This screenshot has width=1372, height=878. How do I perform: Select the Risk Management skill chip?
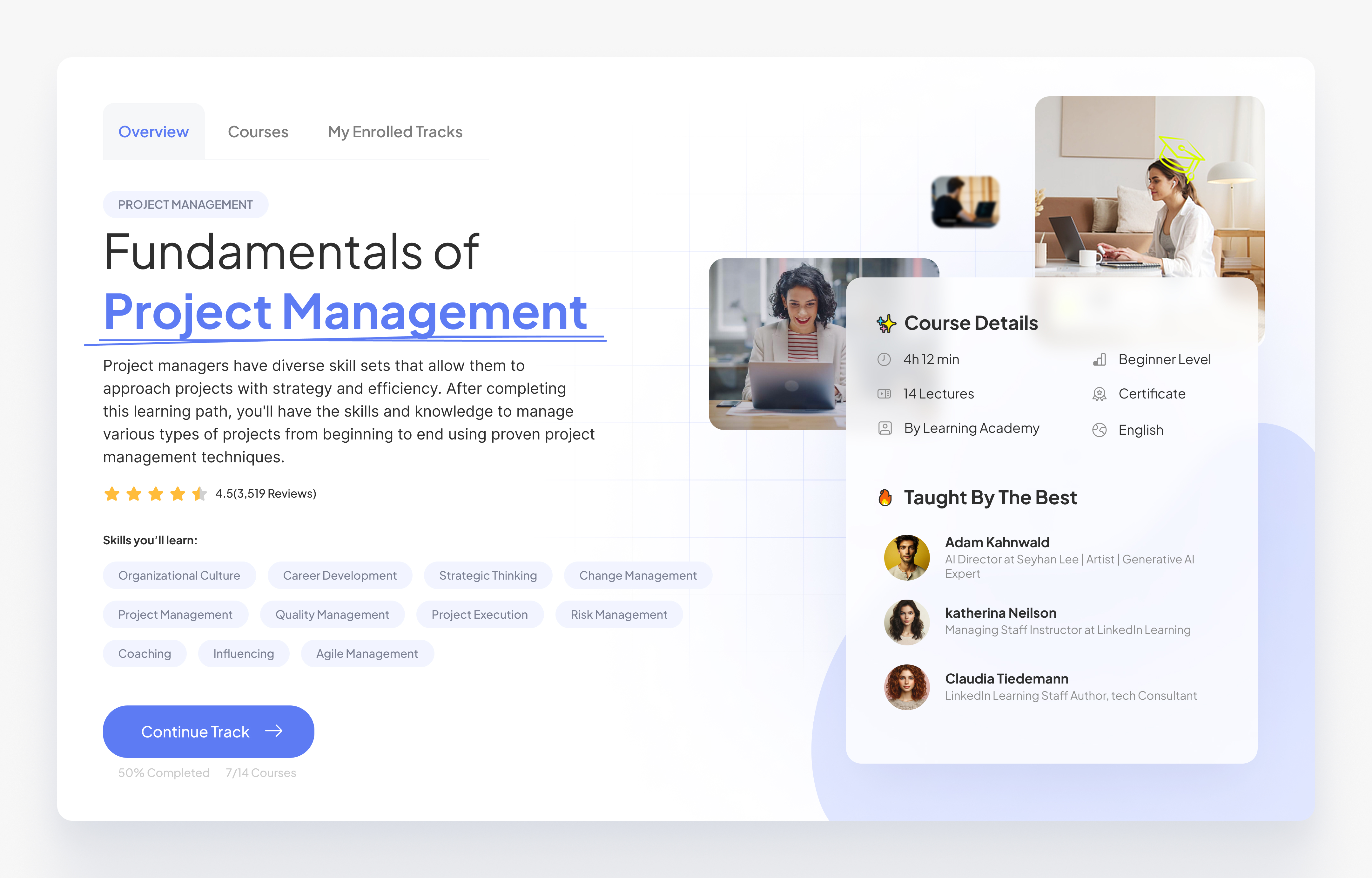tap(619, 615)
